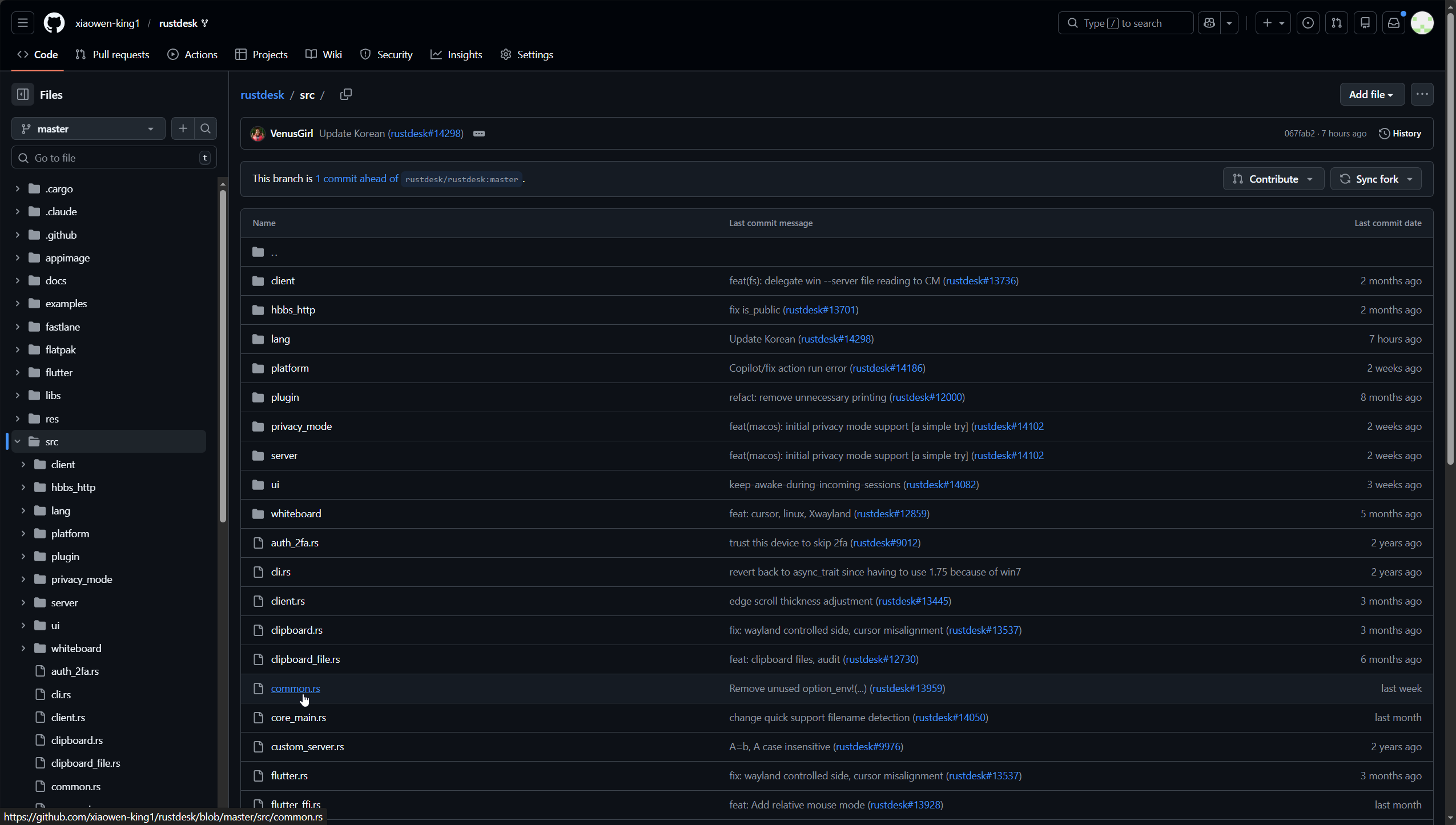The height and width of the screenshot is (825, 1456).
Task: Click the GitHub logo home icon
Action: pos(54,23)
